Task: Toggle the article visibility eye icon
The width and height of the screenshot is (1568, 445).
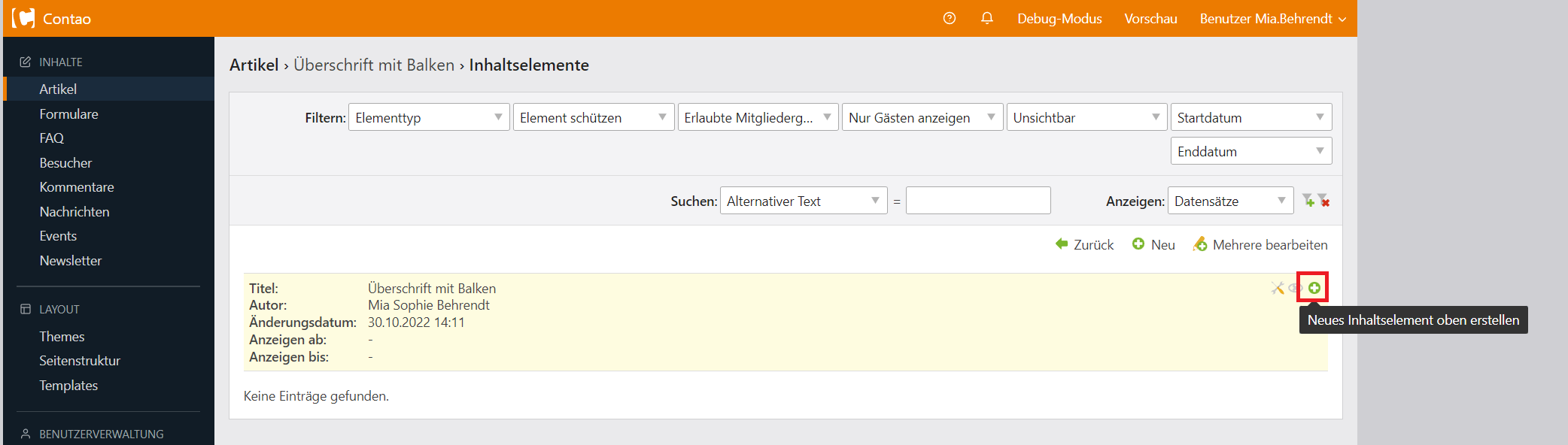Action: (x=1295, y=288)
